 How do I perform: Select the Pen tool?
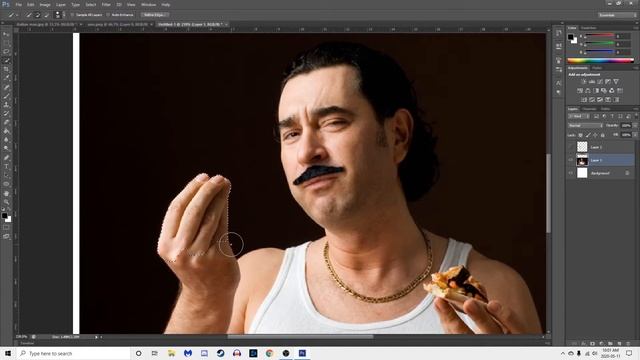coord(6,158)
